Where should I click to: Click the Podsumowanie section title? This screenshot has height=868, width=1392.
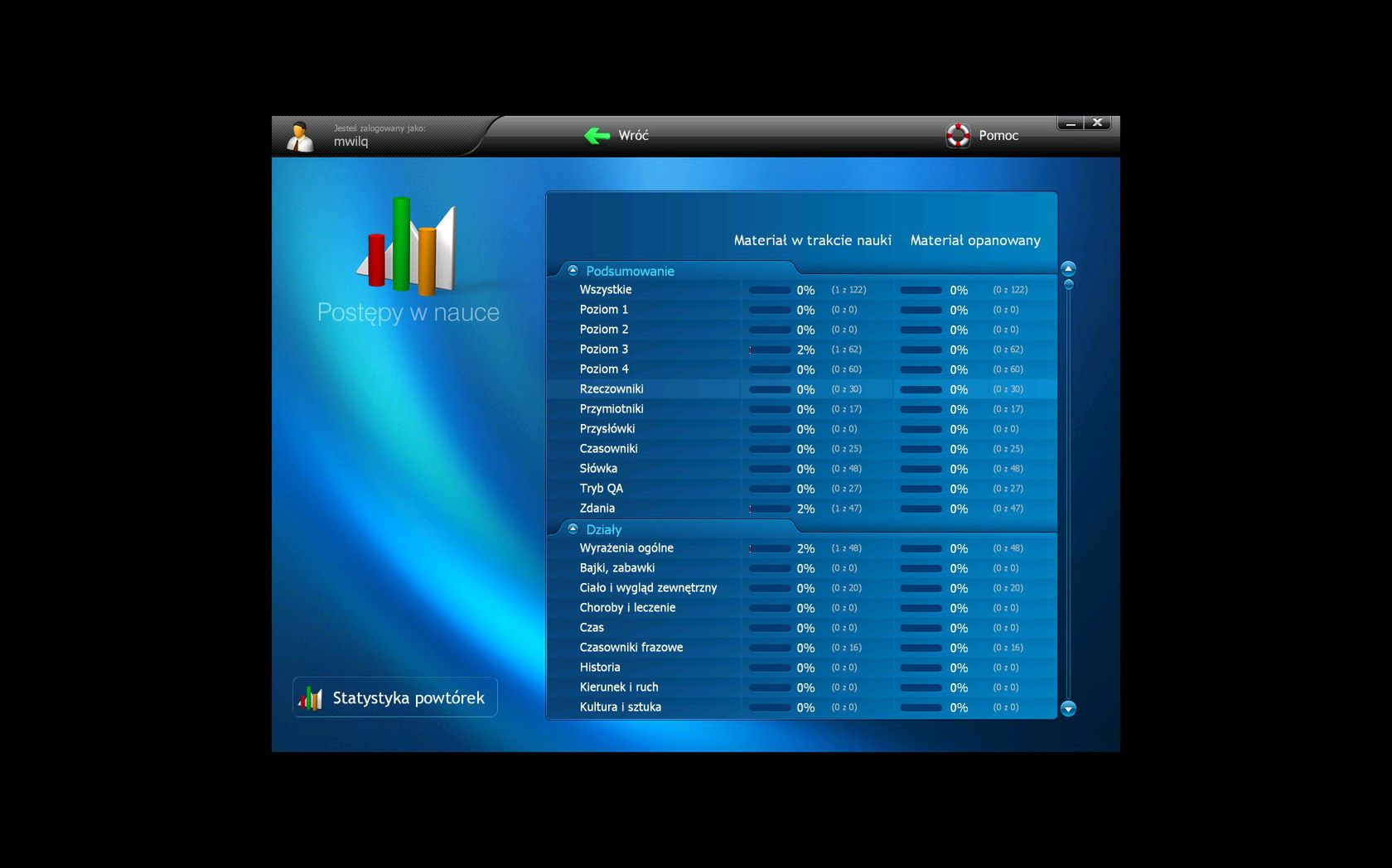click(630, 271)
